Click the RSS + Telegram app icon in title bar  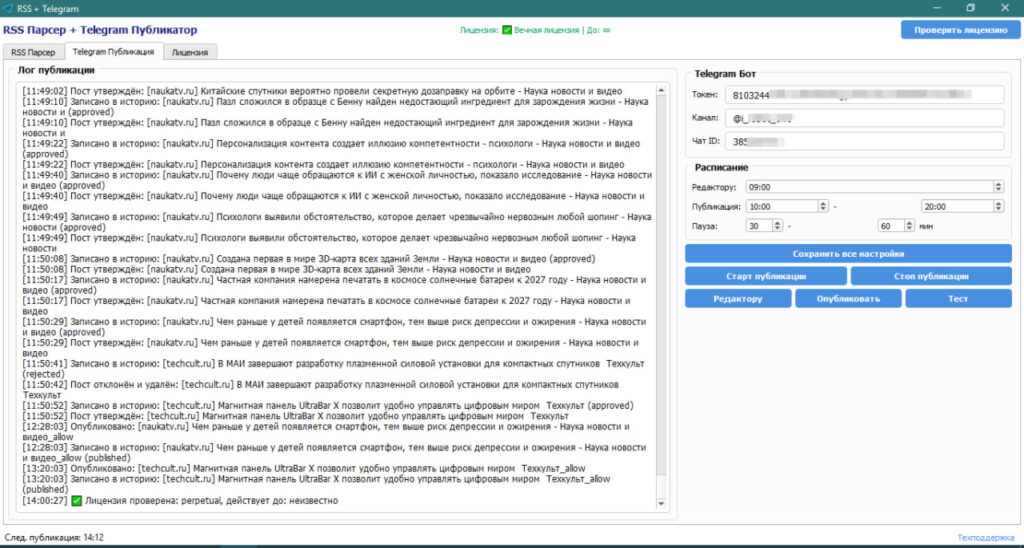click(x=8, y=8)
